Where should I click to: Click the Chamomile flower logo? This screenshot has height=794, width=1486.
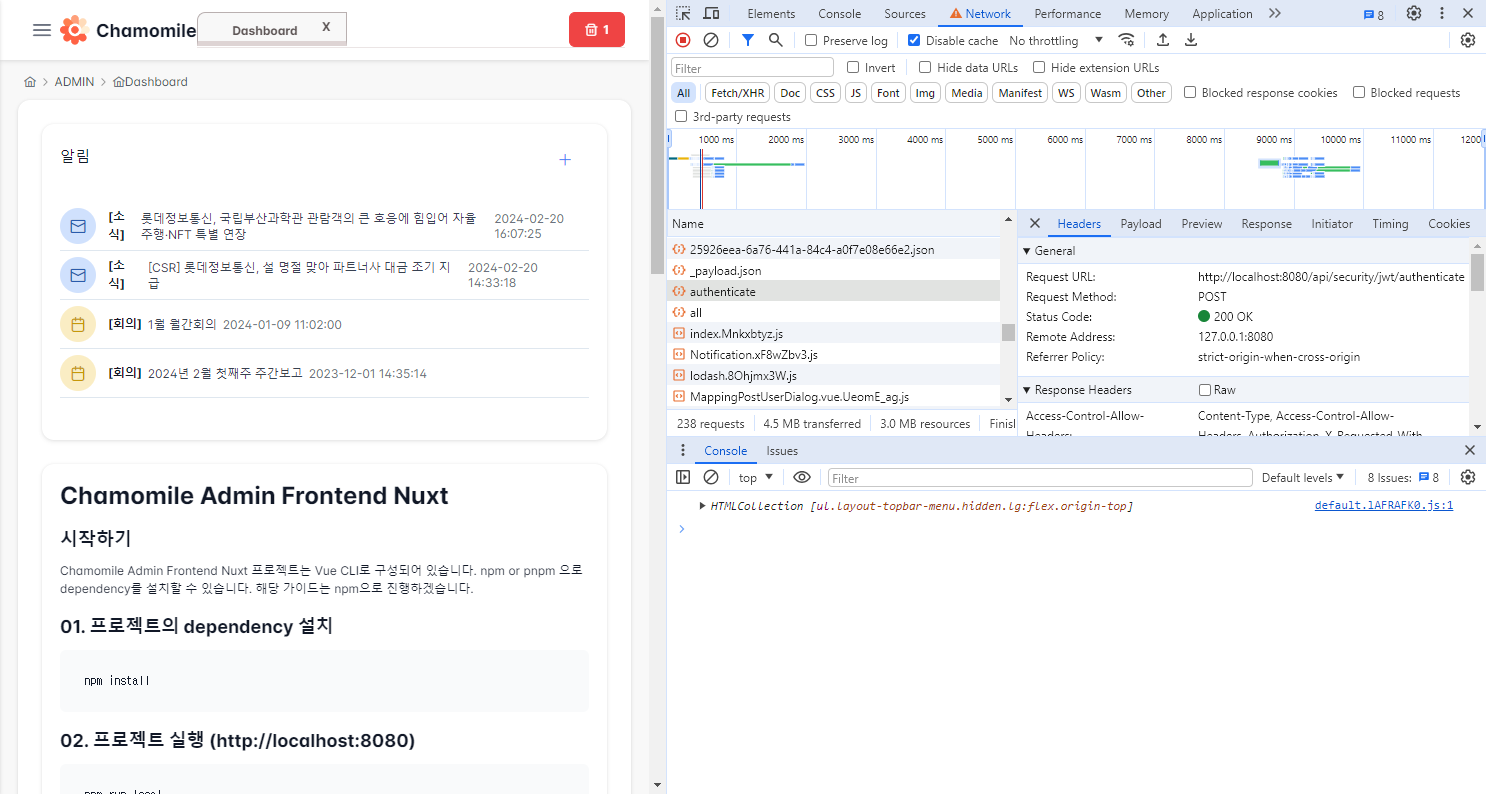point(73,30)
